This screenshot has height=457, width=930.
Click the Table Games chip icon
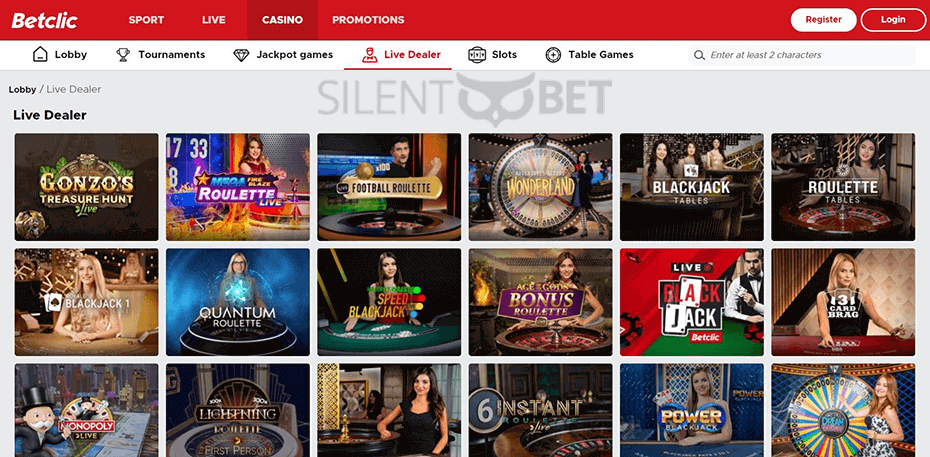[x=553, y=55]
